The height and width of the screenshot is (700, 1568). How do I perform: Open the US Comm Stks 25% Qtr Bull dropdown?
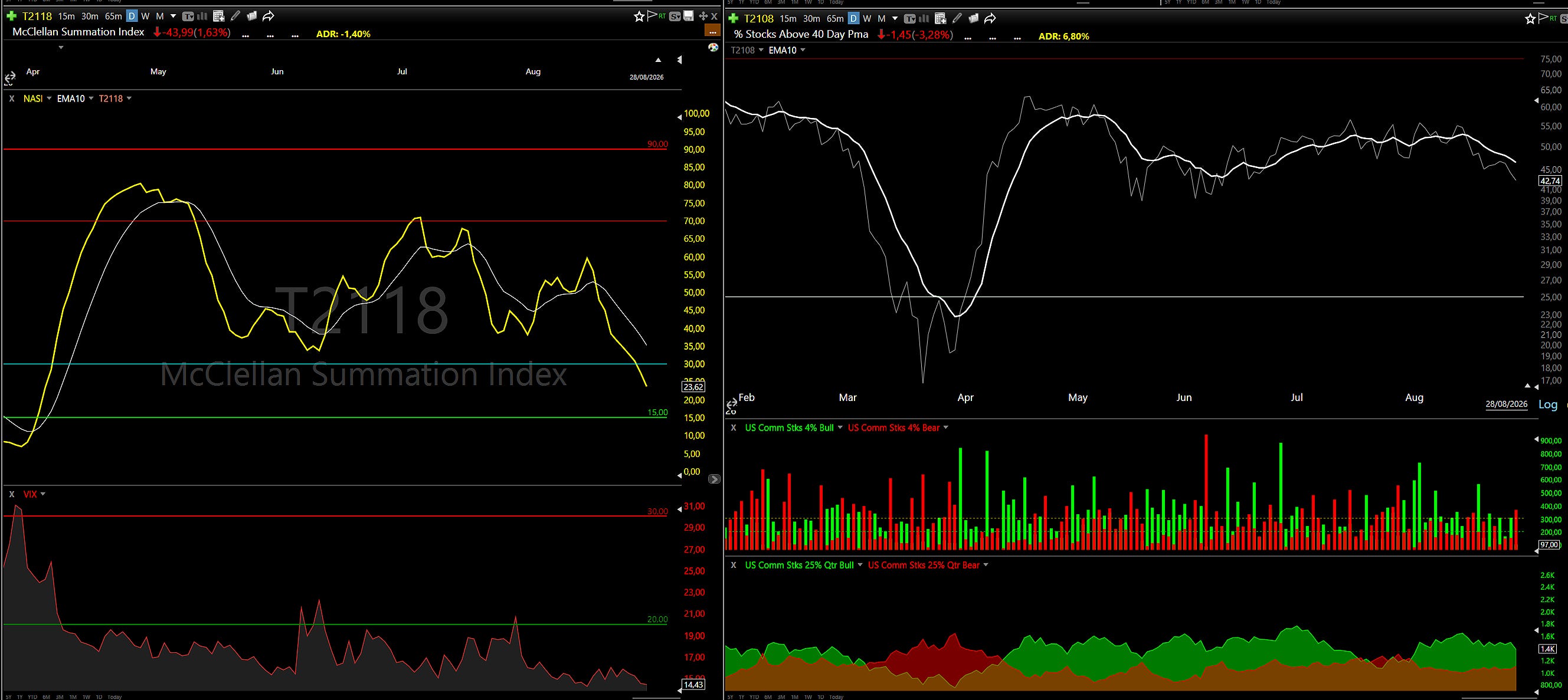click(859, 565)
